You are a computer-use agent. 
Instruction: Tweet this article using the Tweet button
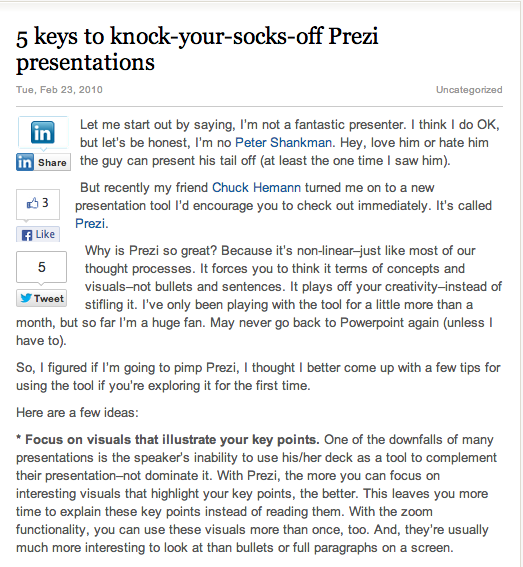tap(41, 298)
